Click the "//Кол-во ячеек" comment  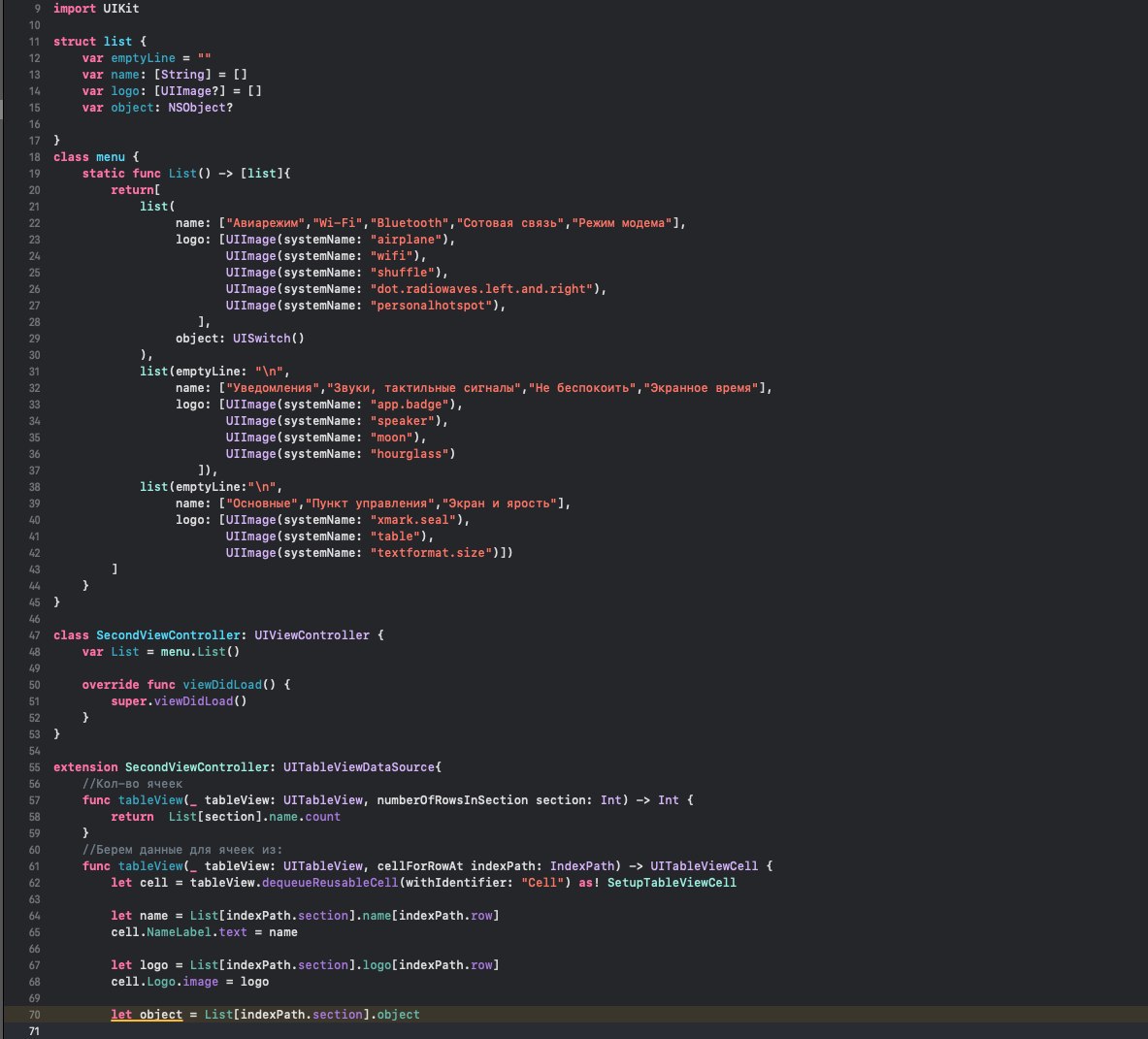pyautogui.click(x=132, y=784)
